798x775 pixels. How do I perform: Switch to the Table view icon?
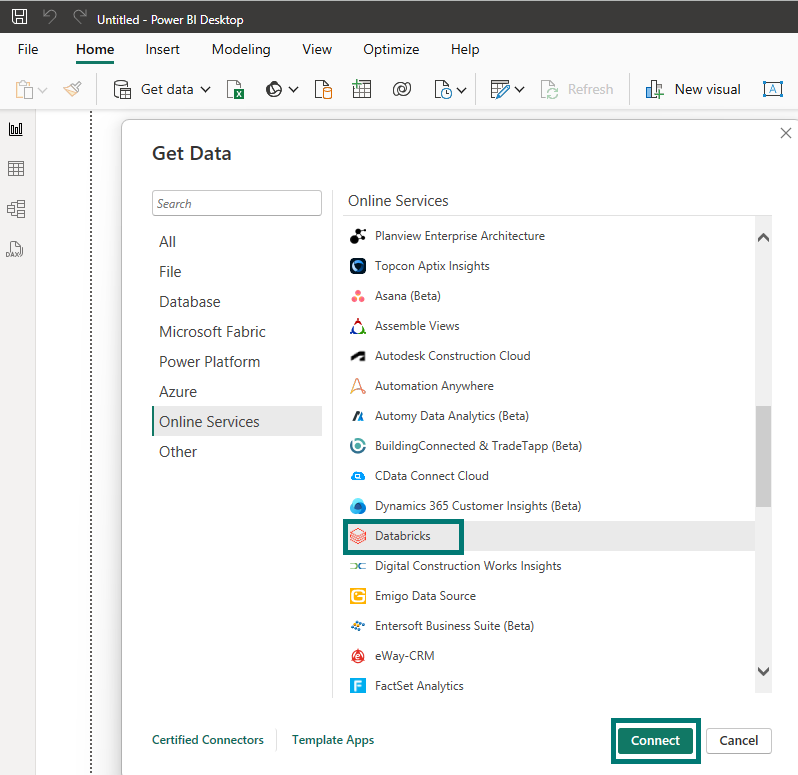[15, 169]
